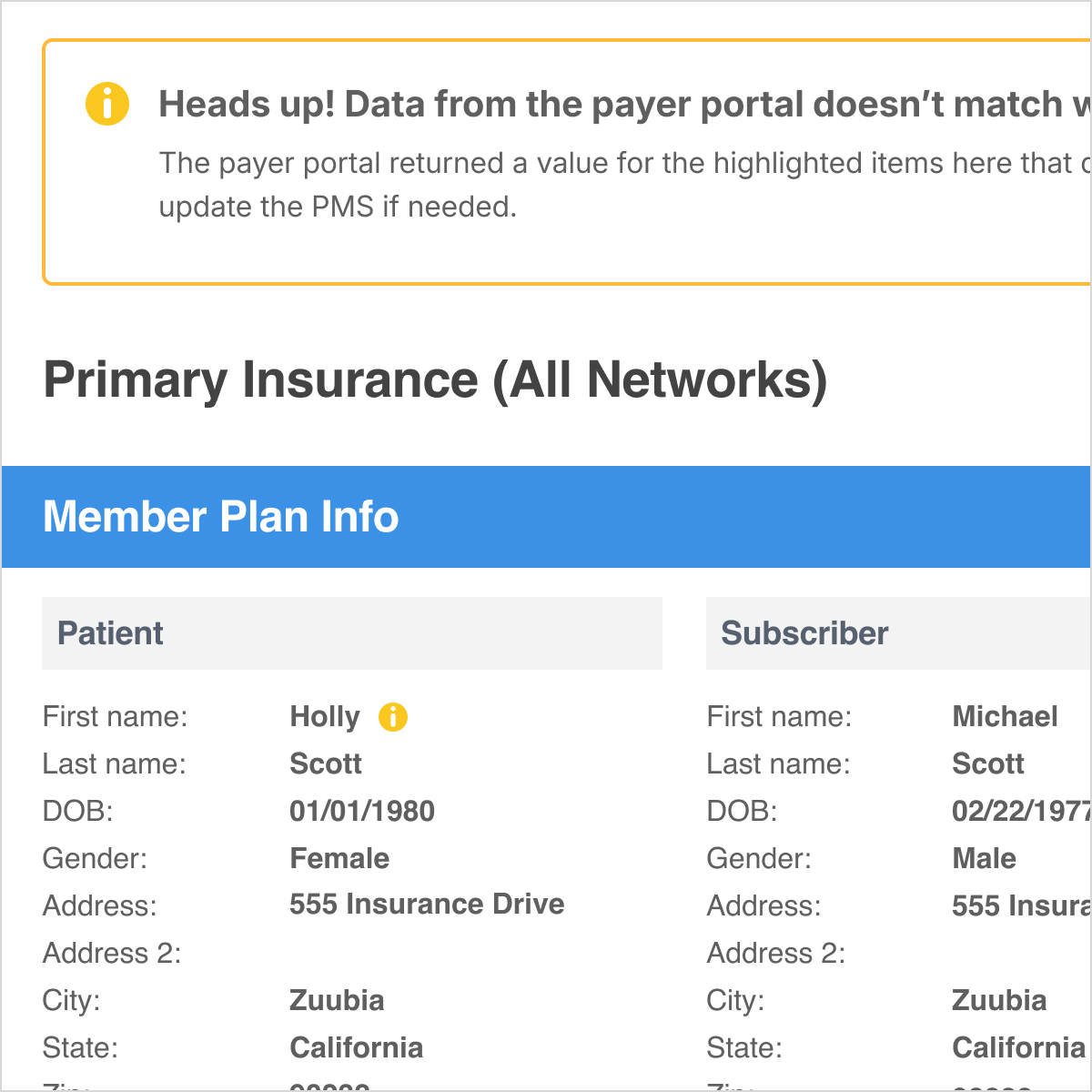Screen dimensions: 1092x1092
Task: Click the patient's city value Zuubia
Action: click(x=337, y=1000)
